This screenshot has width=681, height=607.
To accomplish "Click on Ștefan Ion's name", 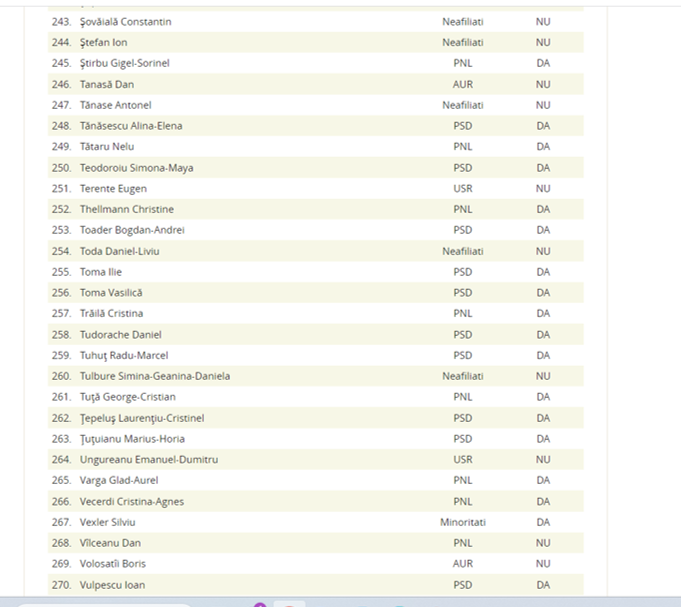I will 103,42.
